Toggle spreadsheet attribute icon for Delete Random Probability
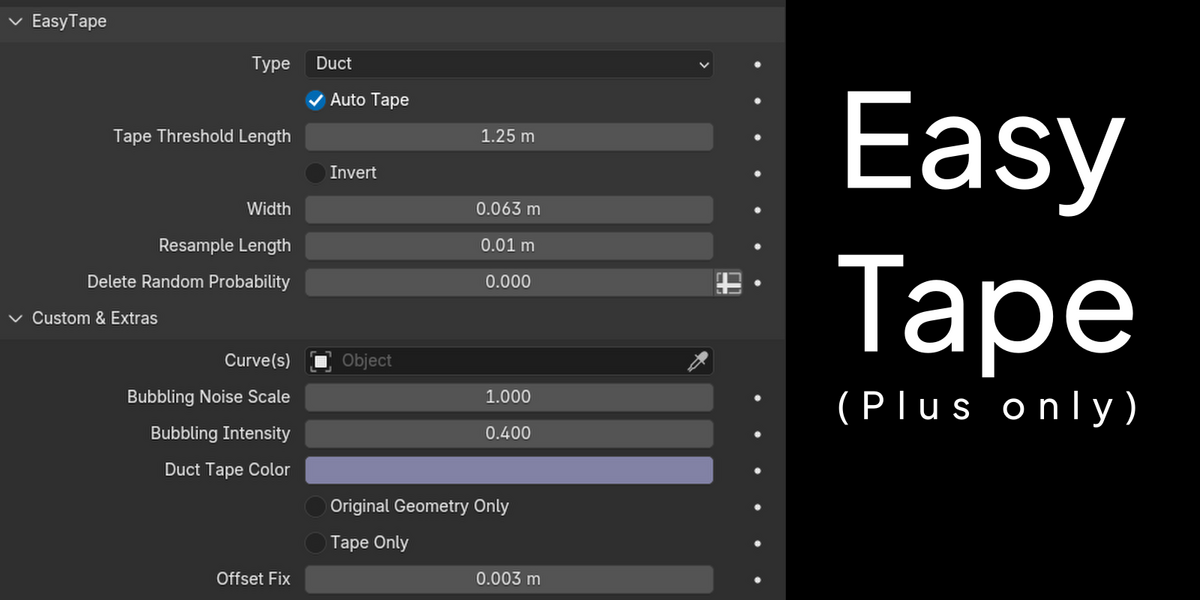The image size is (1200, 600). tap(729, 283)
